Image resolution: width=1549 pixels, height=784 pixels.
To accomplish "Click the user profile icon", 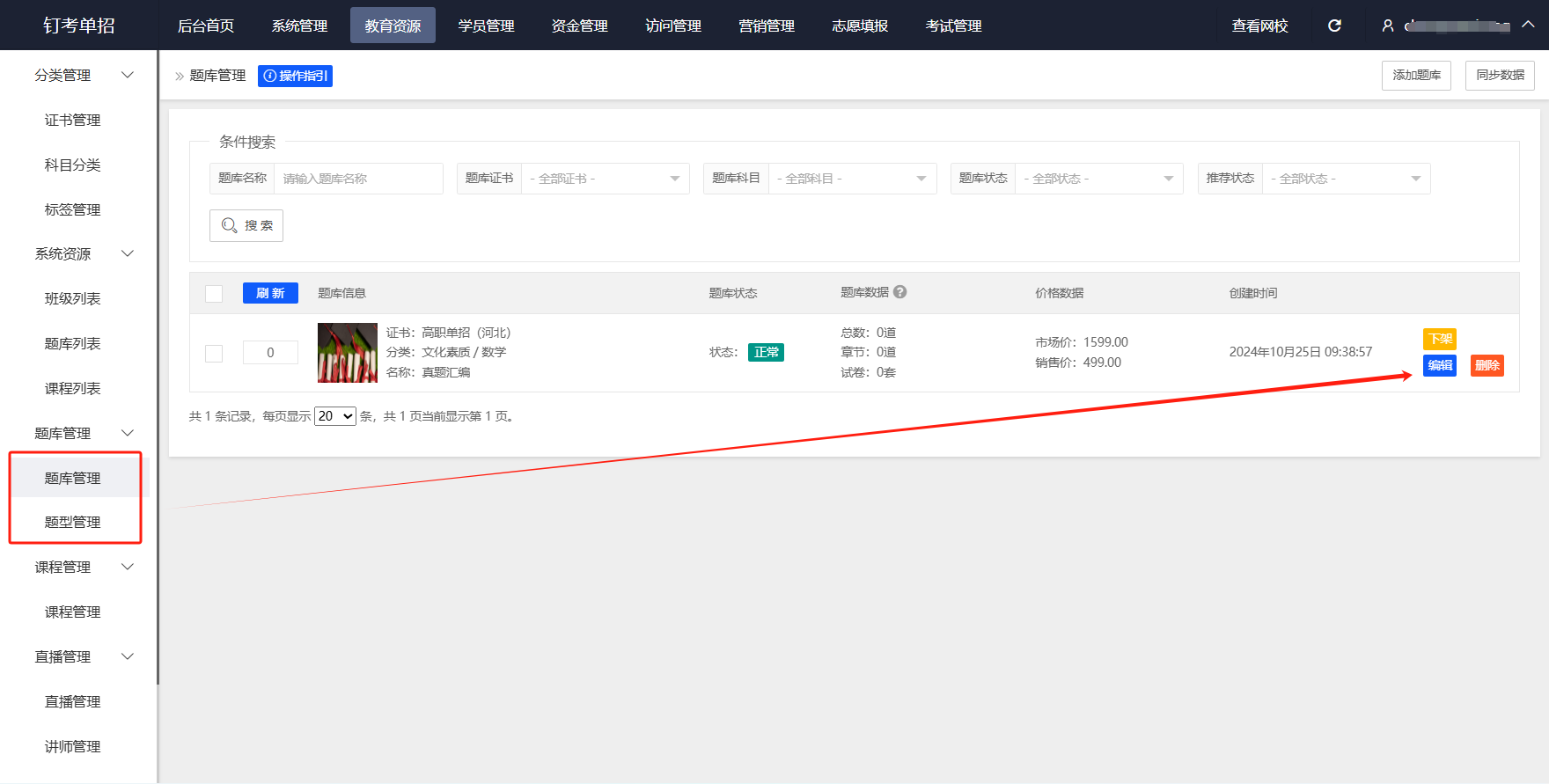I will 1388,26.
